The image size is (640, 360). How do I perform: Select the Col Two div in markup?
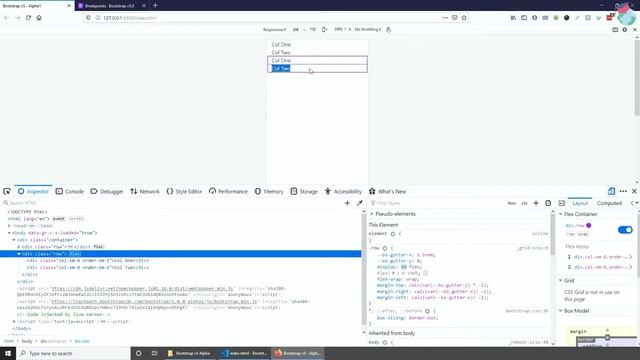[x=88, y=267]
